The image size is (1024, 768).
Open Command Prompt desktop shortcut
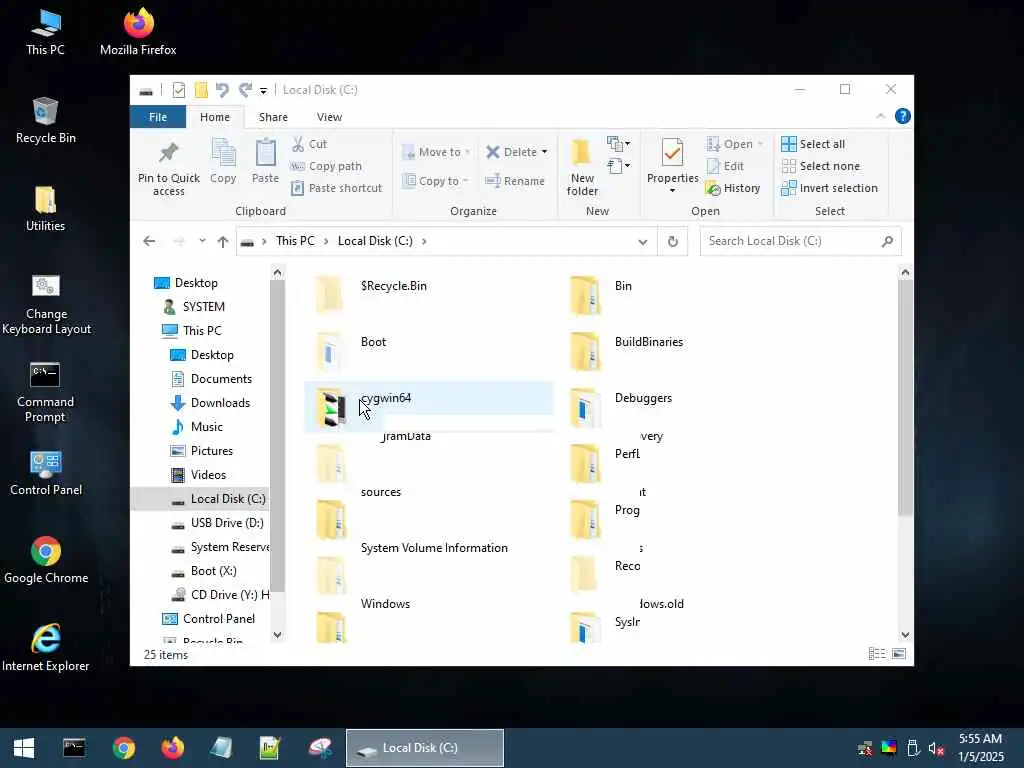[x=46, y=392]
